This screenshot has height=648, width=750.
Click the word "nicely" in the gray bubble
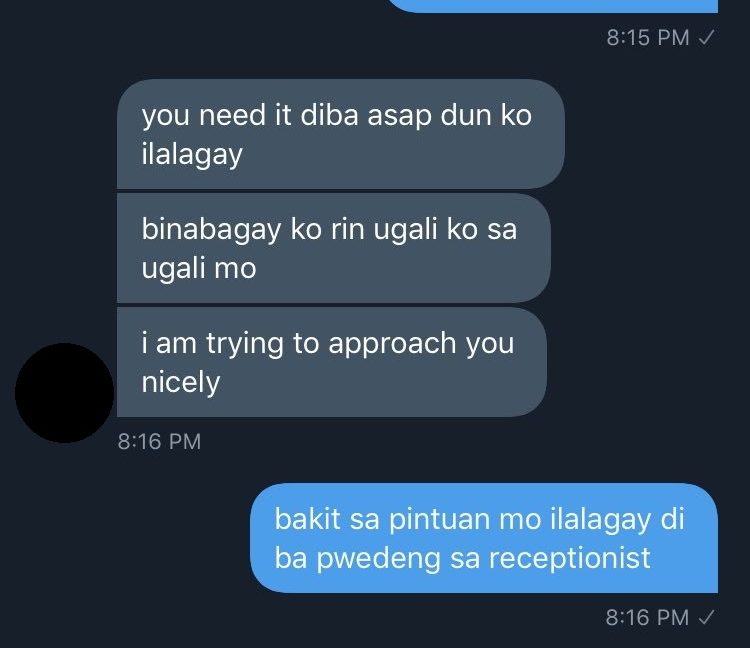point(181,383)
